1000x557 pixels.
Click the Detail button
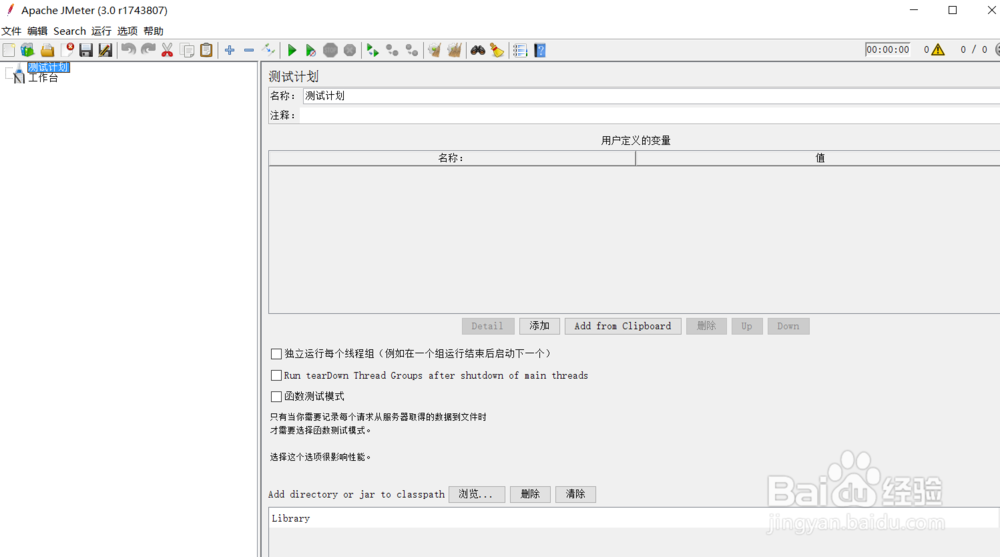[x=488, y=326]
